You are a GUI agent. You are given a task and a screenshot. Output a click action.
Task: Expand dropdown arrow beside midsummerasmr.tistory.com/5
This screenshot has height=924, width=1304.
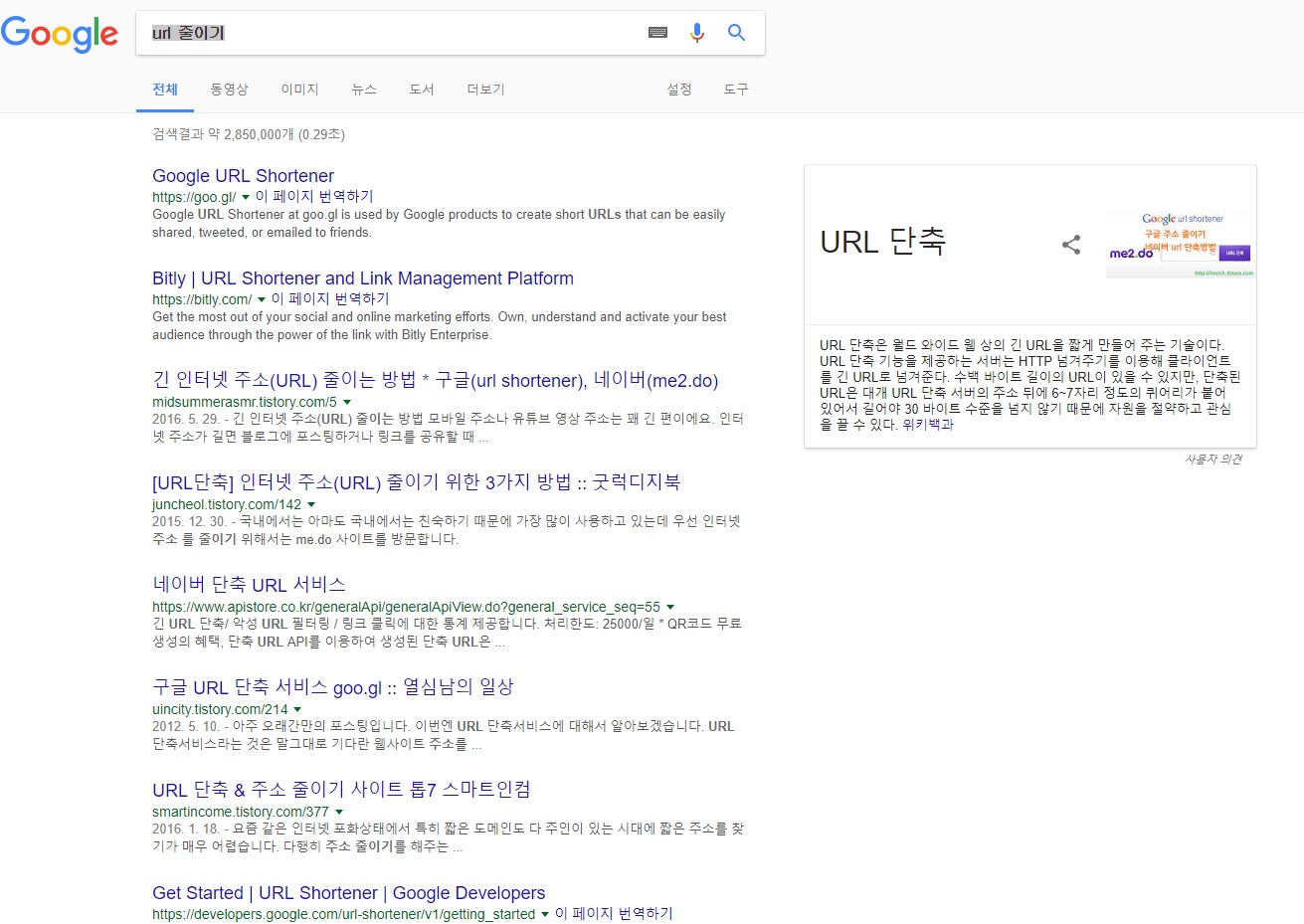click(347, 403)
